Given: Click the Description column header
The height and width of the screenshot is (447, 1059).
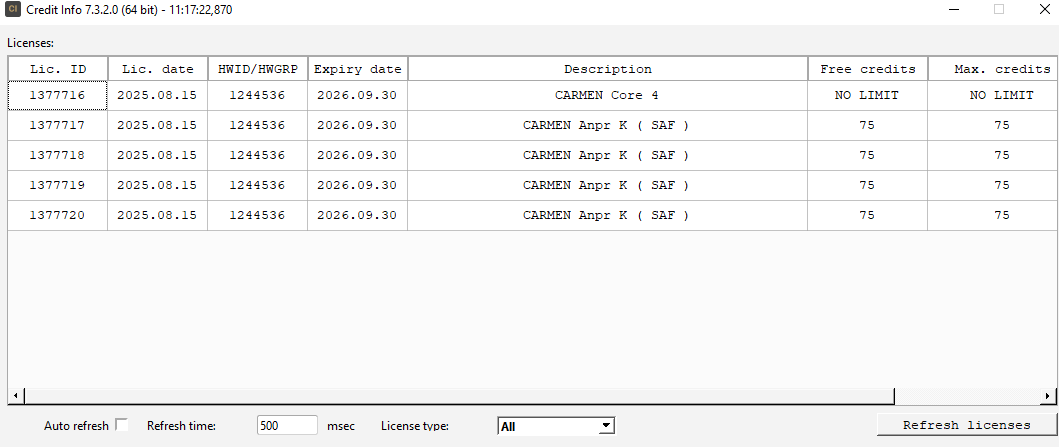Looking at the screenshot, I should click(x=608, y=69).
